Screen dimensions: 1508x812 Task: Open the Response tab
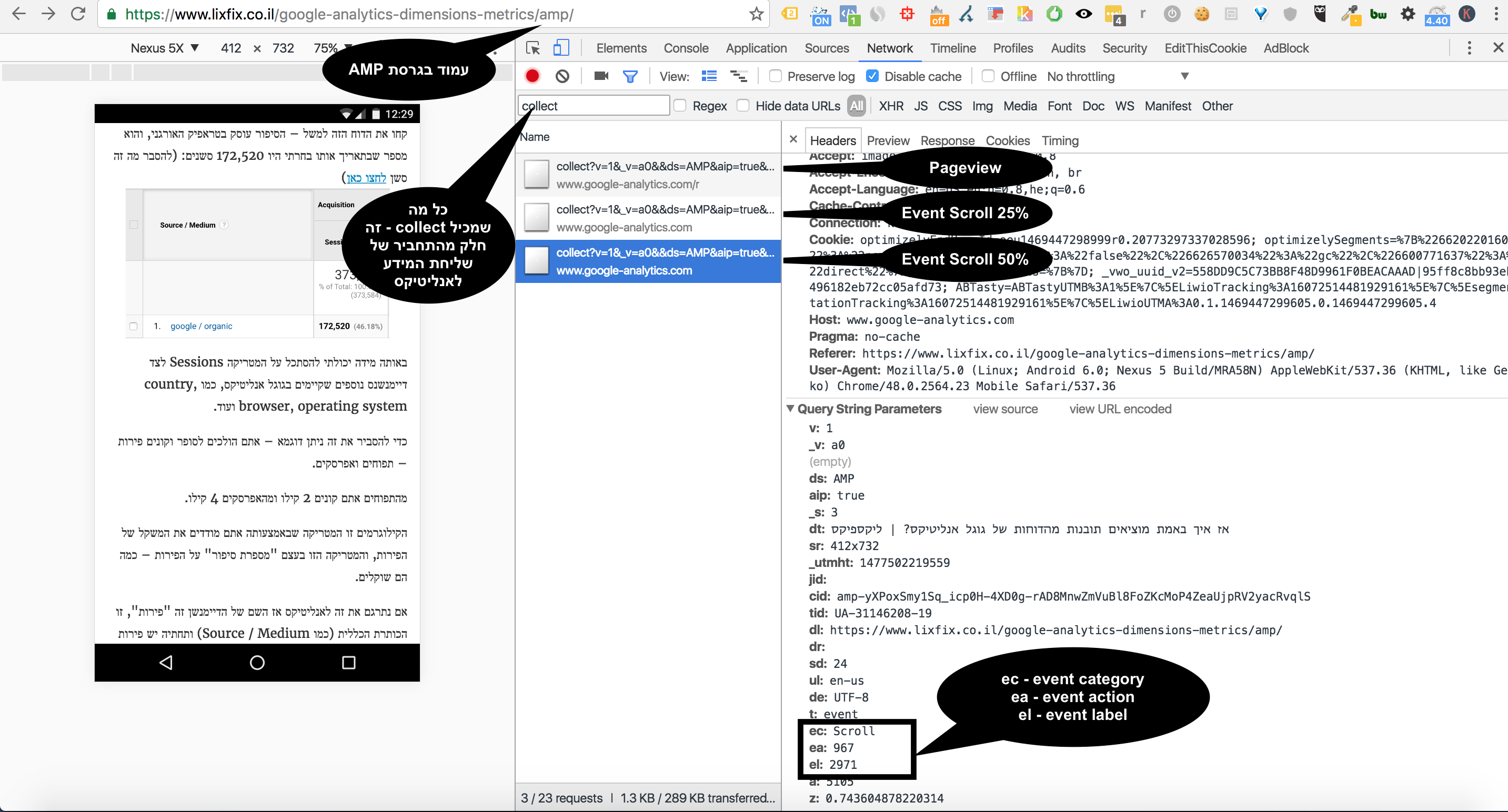947,140
